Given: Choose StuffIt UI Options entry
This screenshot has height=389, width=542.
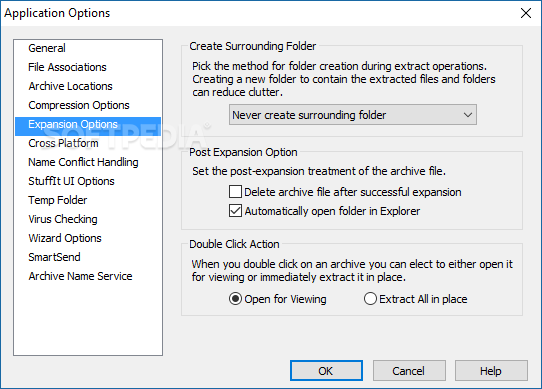Looking at the screenshot, I should click(71, 181).
